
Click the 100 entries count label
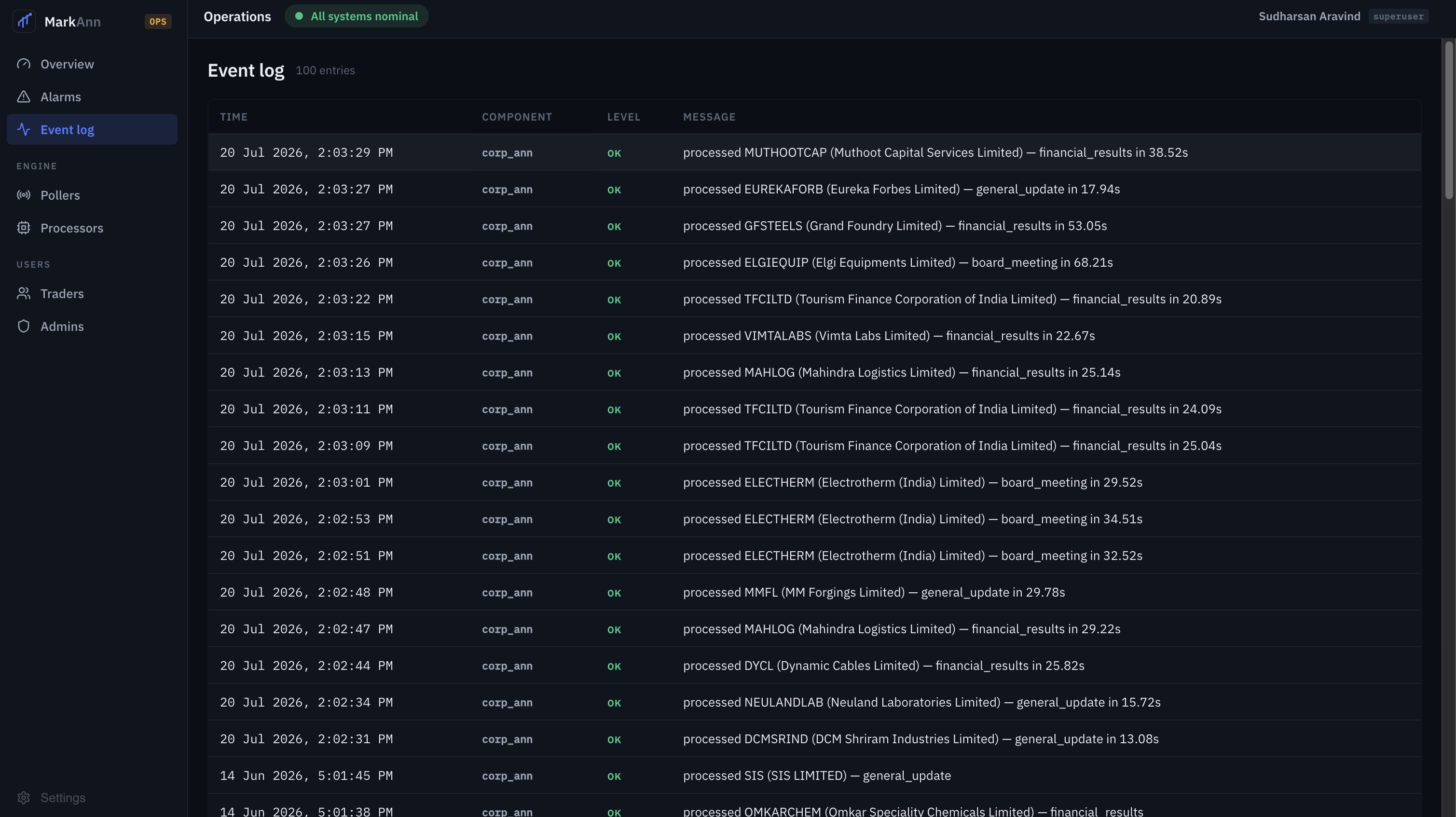click(x=325, y=70)
